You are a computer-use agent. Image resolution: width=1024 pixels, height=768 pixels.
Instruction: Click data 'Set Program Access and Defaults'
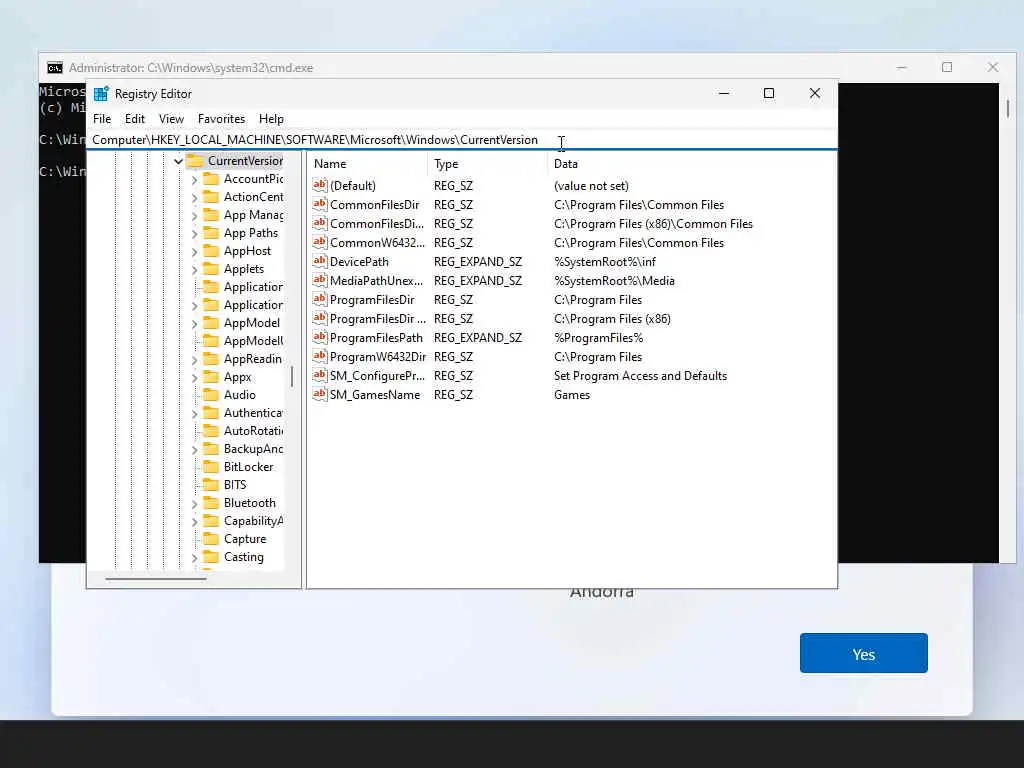pos(640,376)
